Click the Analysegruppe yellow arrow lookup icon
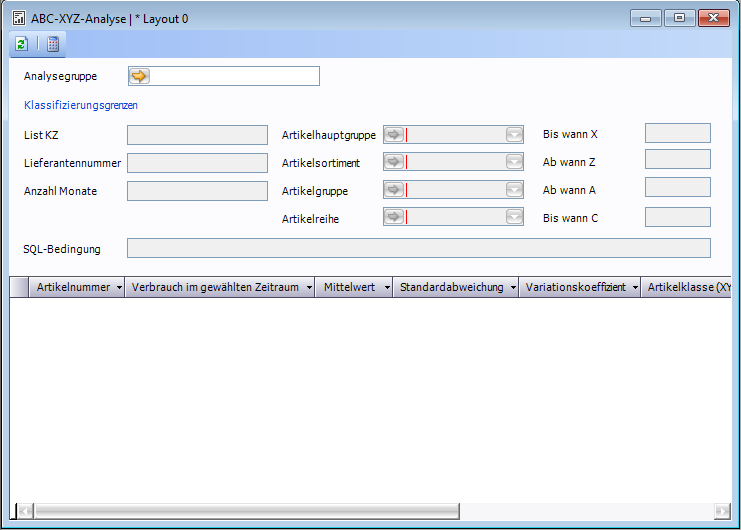This screenshot has height=530, width=741. [x=139, y=76]
